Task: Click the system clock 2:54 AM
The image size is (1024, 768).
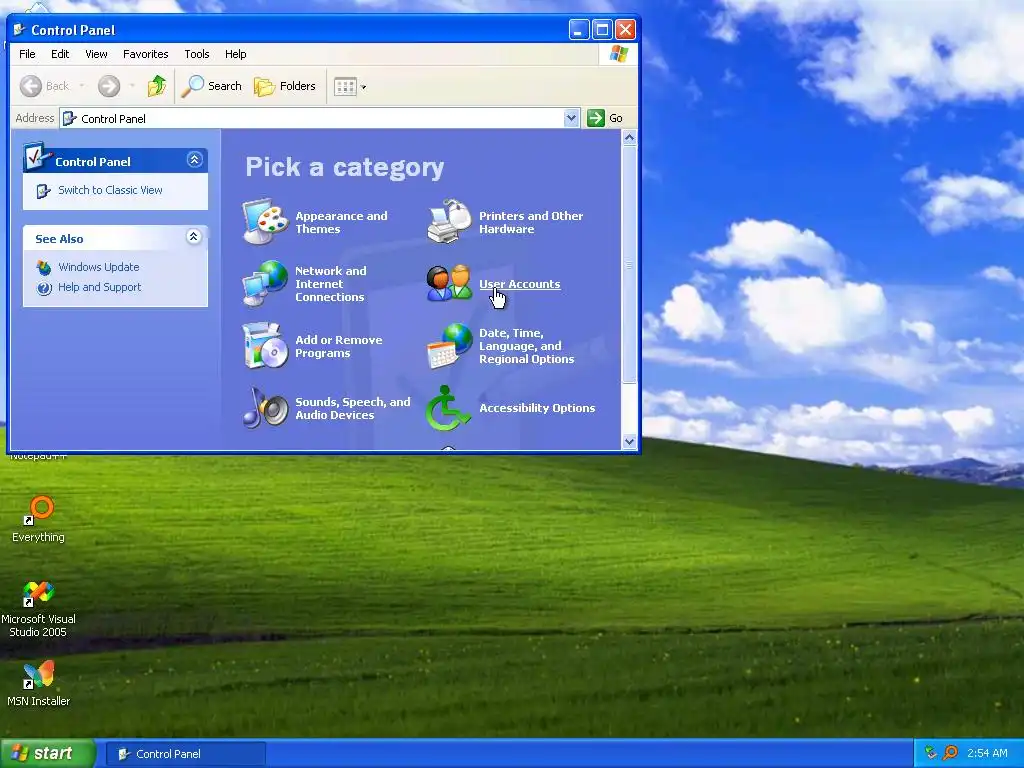Action: 987,753
